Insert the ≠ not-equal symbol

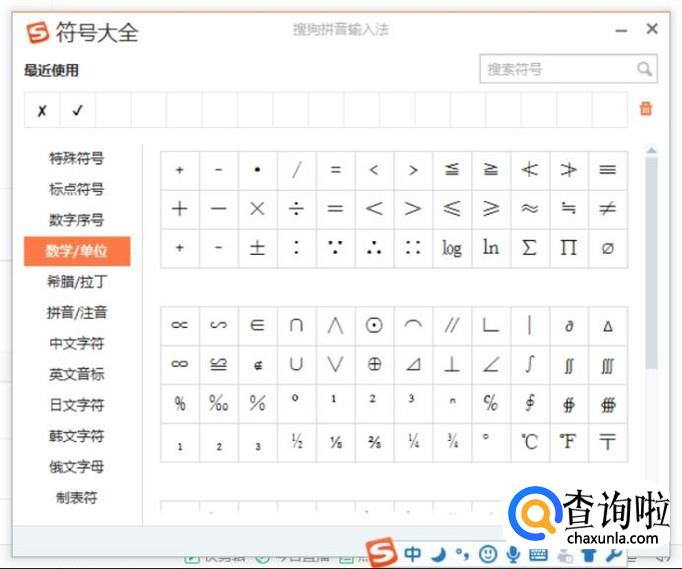click(x=607, y=209)
